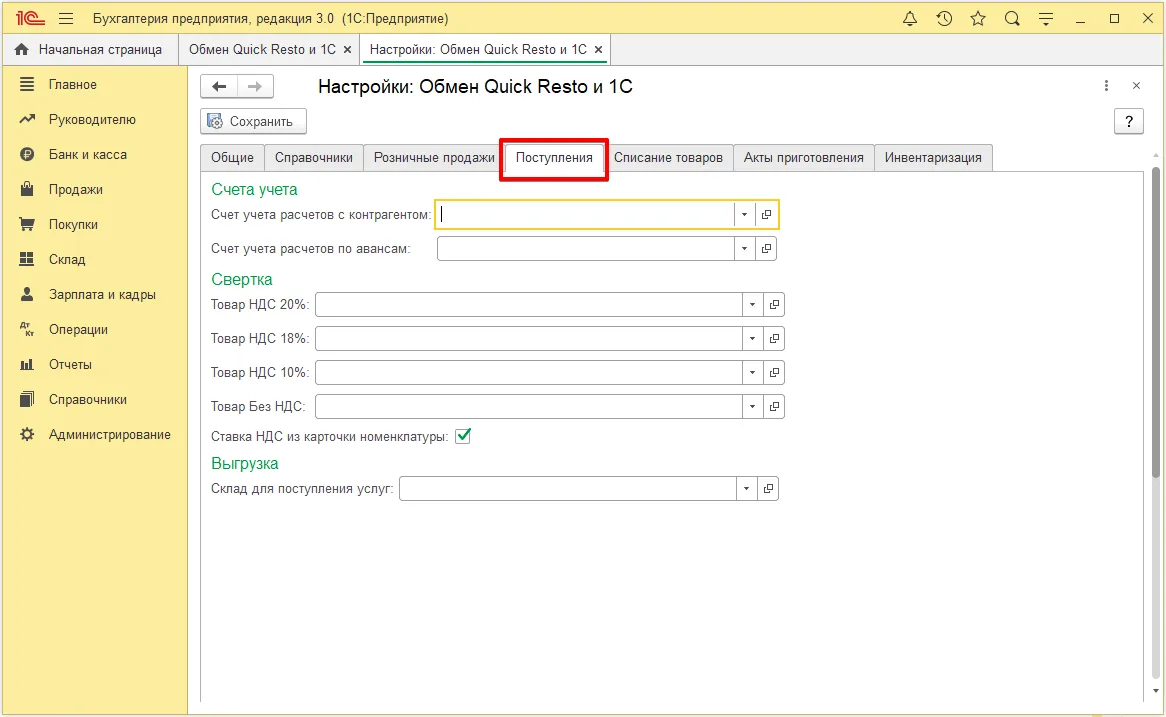Screen dimensions: 1166x717
Task: Open help with the question mark button
Action: click(1129, 121)
